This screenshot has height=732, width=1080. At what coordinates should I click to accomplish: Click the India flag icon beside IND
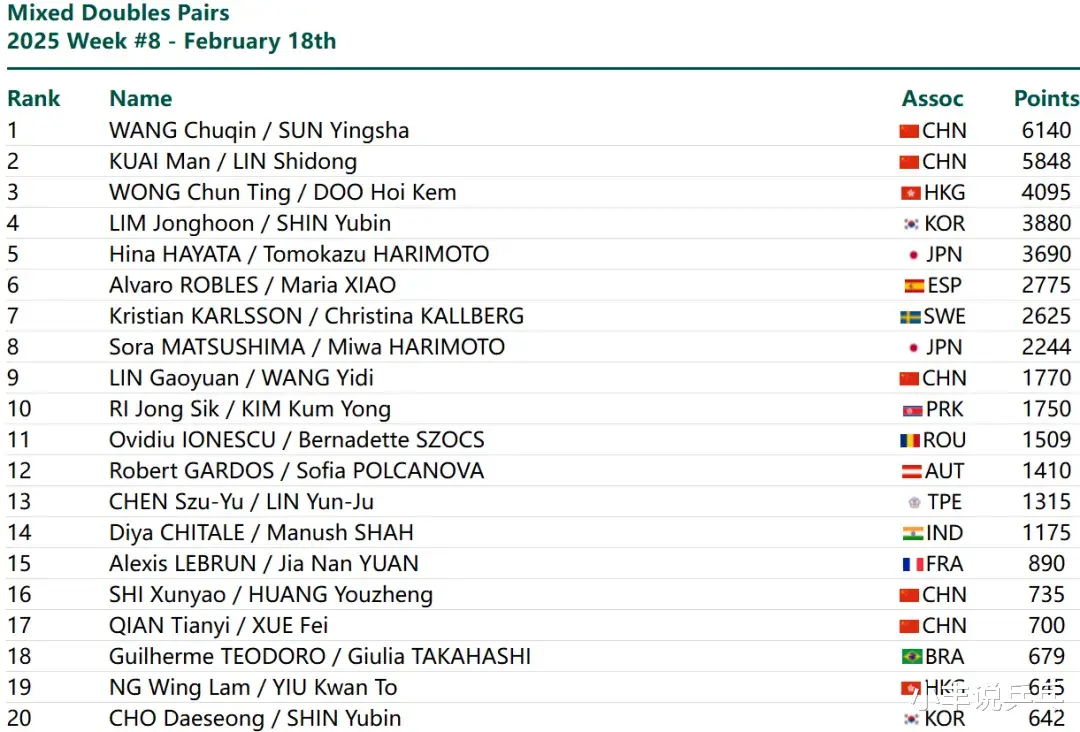912,534
